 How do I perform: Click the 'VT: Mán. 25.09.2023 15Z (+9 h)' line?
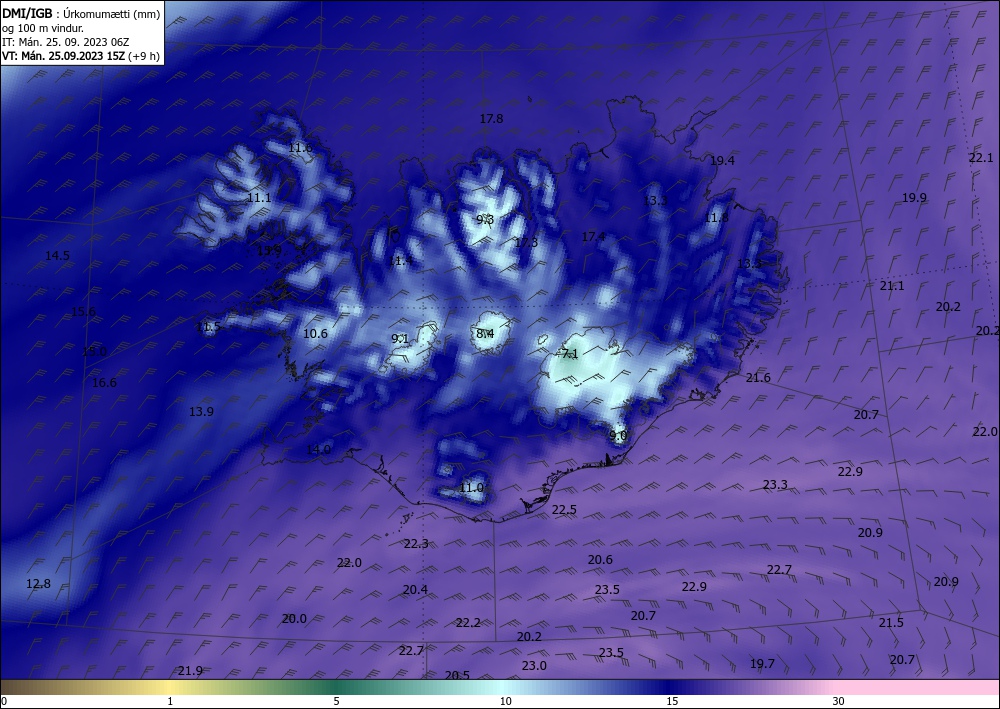click(81, 56)
